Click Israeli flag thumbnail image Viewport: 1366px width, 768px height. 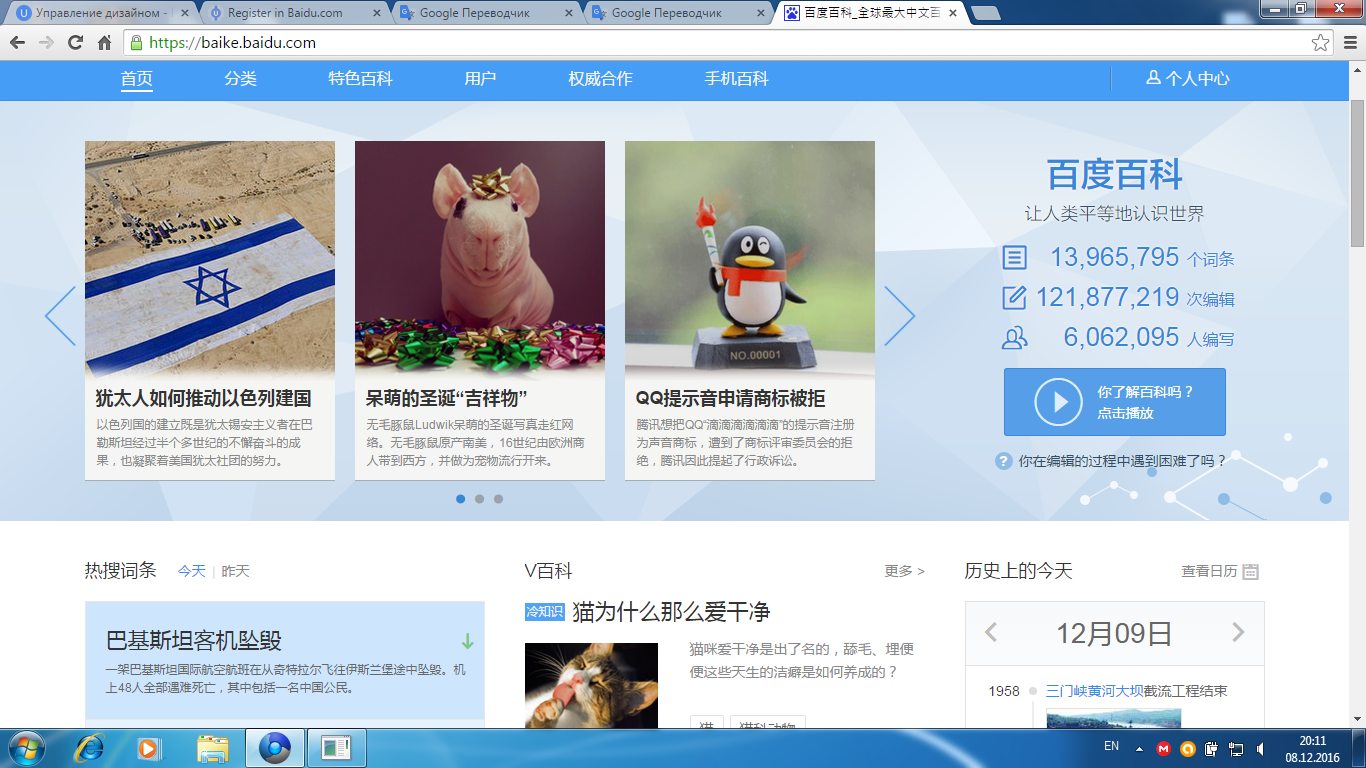[210, 258]
